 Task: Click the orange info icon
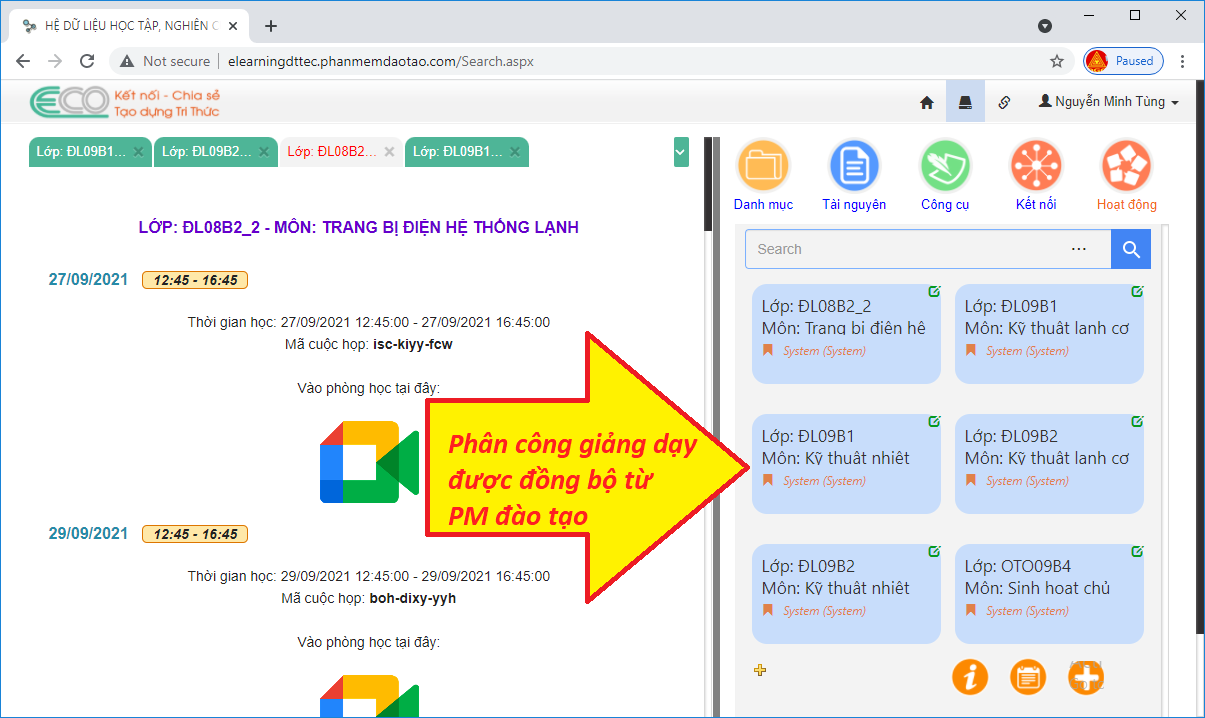(x=969, y=677)
